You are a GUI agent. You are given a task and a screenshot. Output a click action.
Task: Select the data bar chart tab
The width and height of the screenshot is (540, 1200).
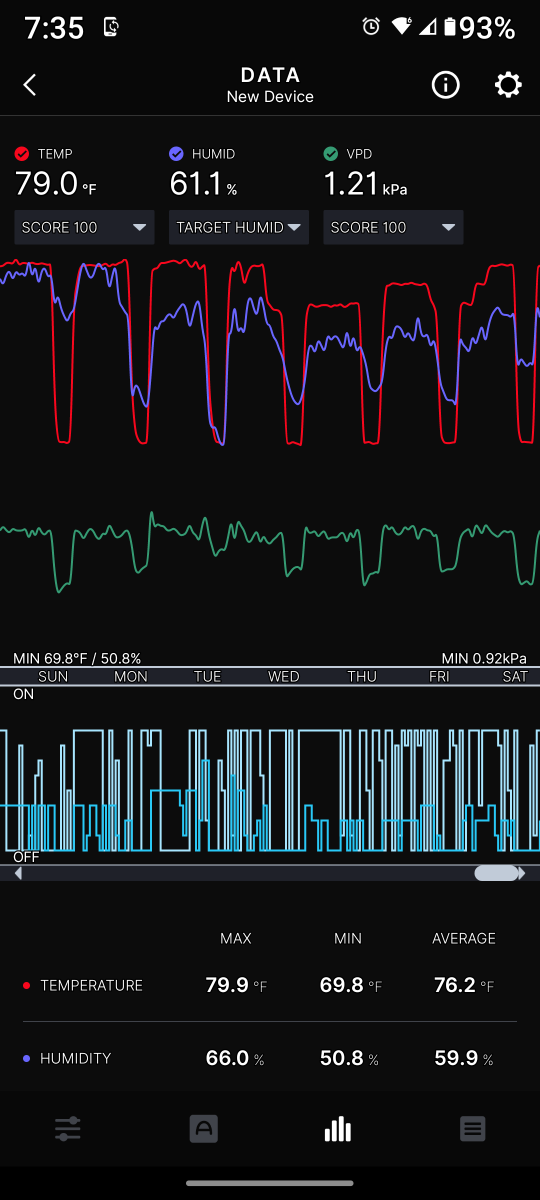click(338, 1129)
